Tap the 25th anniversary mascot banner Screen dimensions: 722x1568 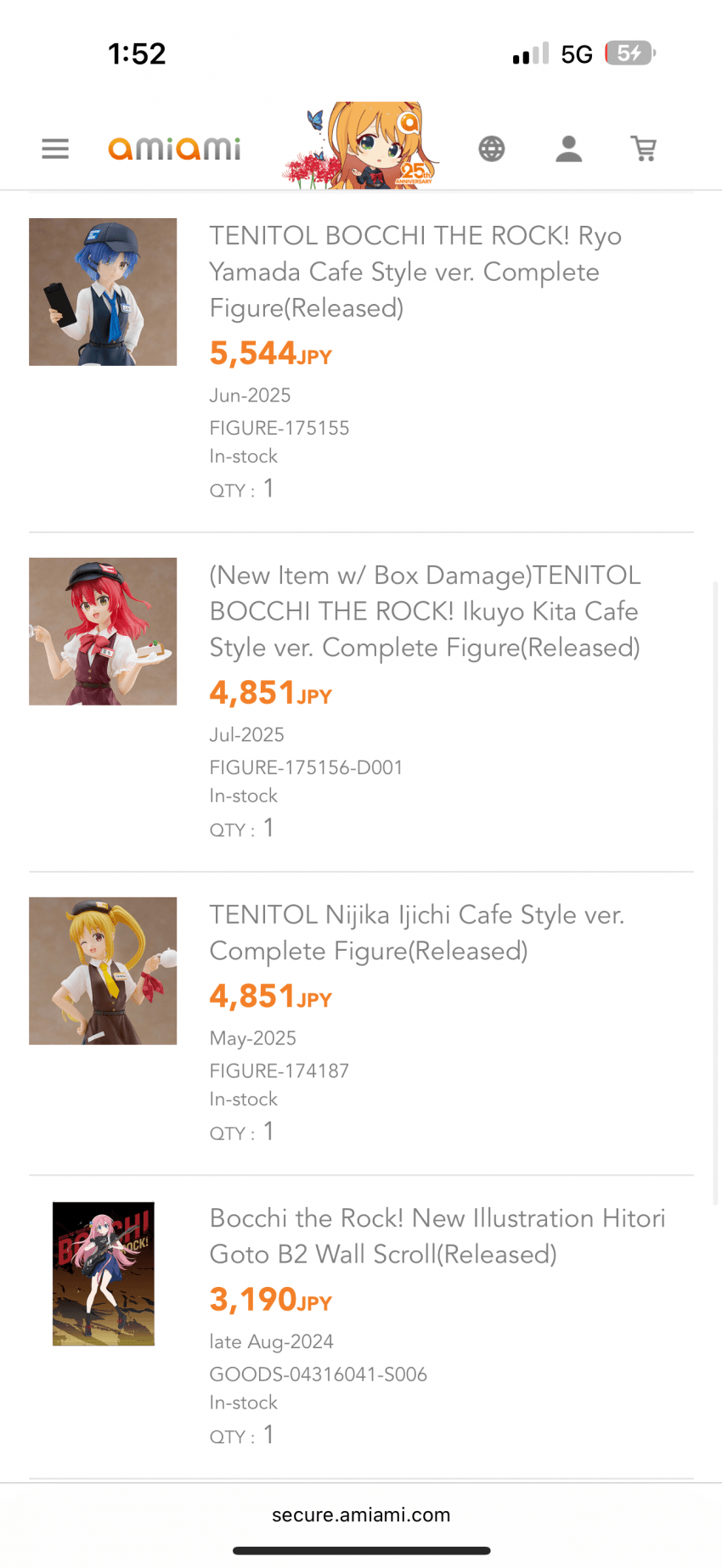coord(362,146)
